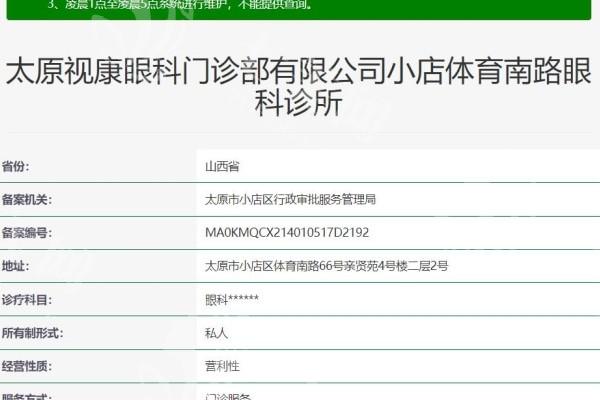Select the 经营性质 field label
Viewport: 600px width, 400px height.
pos(26,365)
